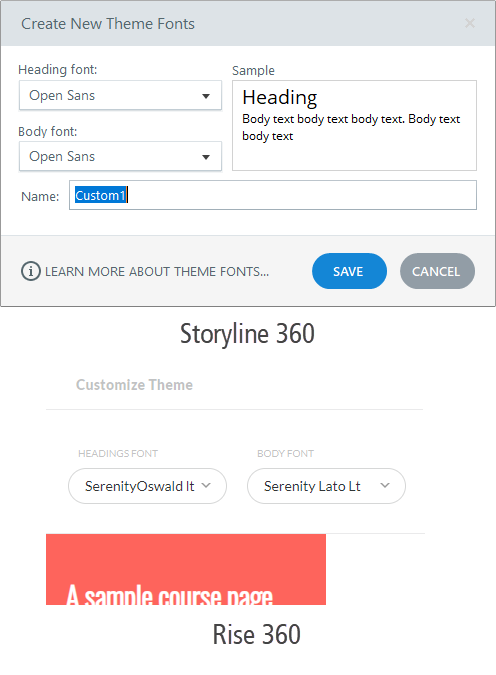Click the Storyline 360 caption
496x675 pixels.
(247, 334)
